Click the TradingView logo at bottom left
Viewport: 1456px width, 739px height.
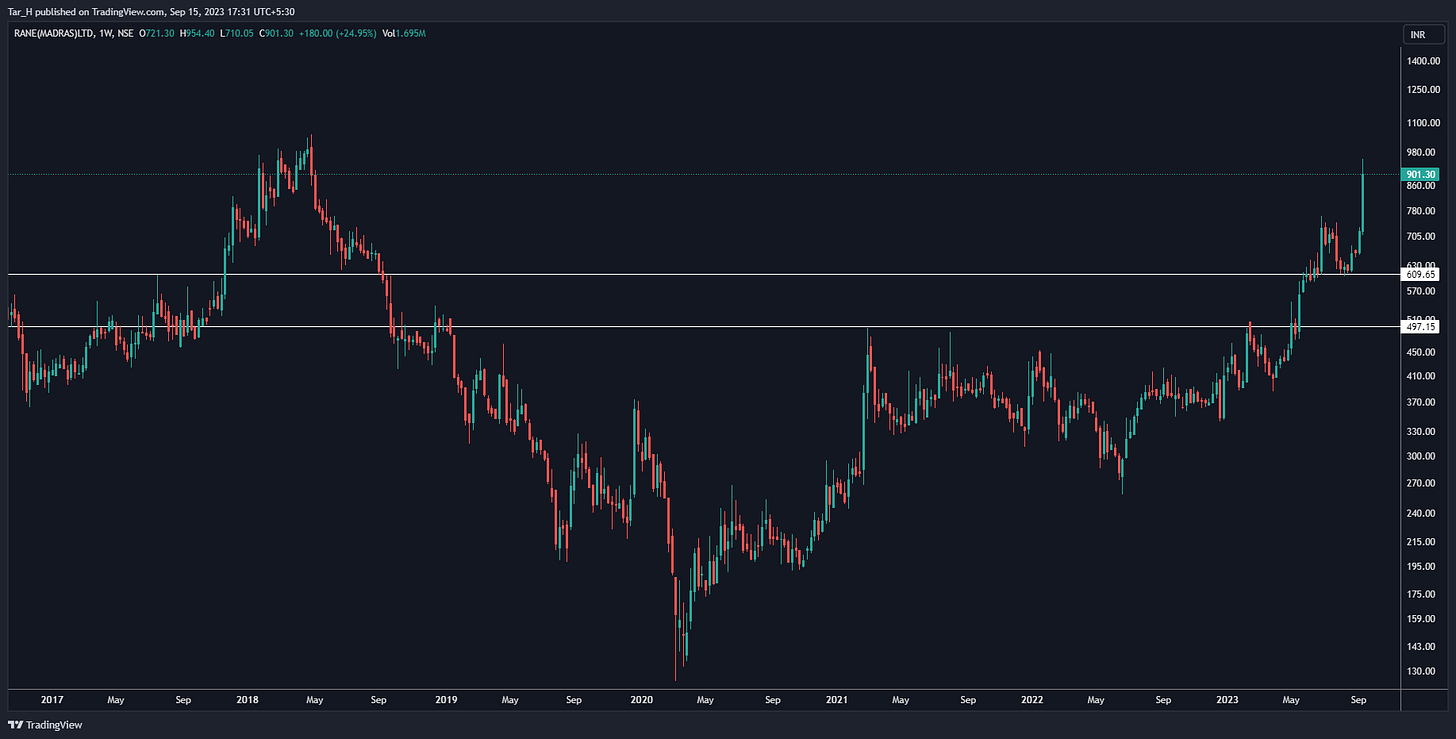point(45,725)
